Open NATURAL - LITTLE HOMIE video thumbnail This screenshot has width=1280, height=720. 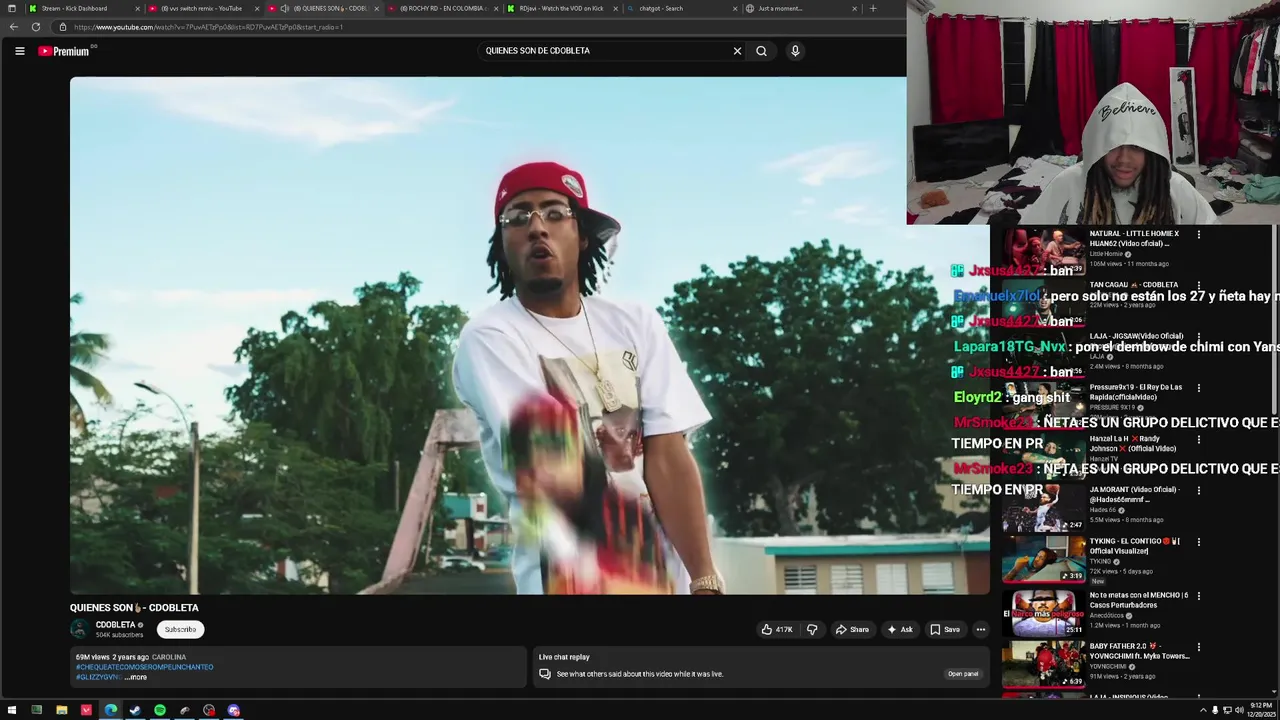click(x=1043, y=251)
